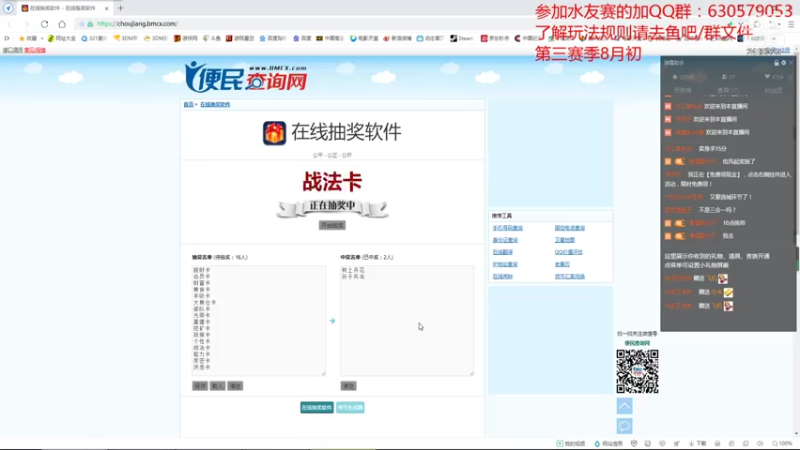800x450 pixels.
Task: Open the 电影天堂 bookmark
Action: 364,38
